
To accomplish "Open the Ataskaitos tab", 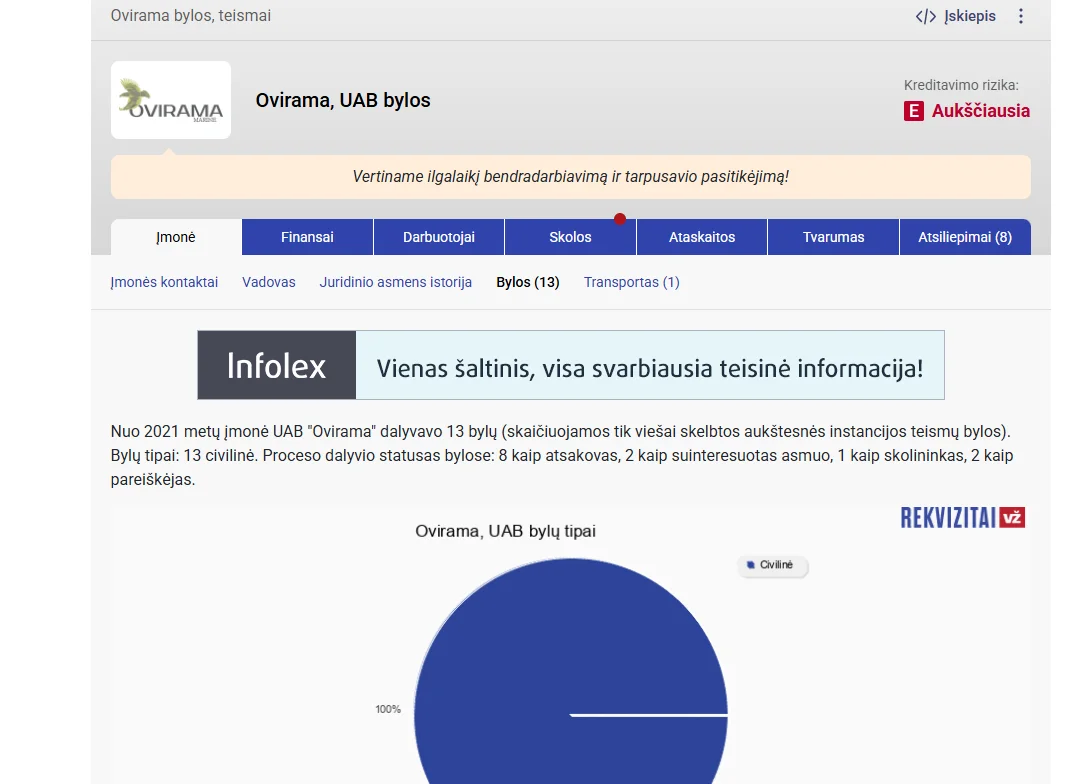I will (x=702, y=237).
